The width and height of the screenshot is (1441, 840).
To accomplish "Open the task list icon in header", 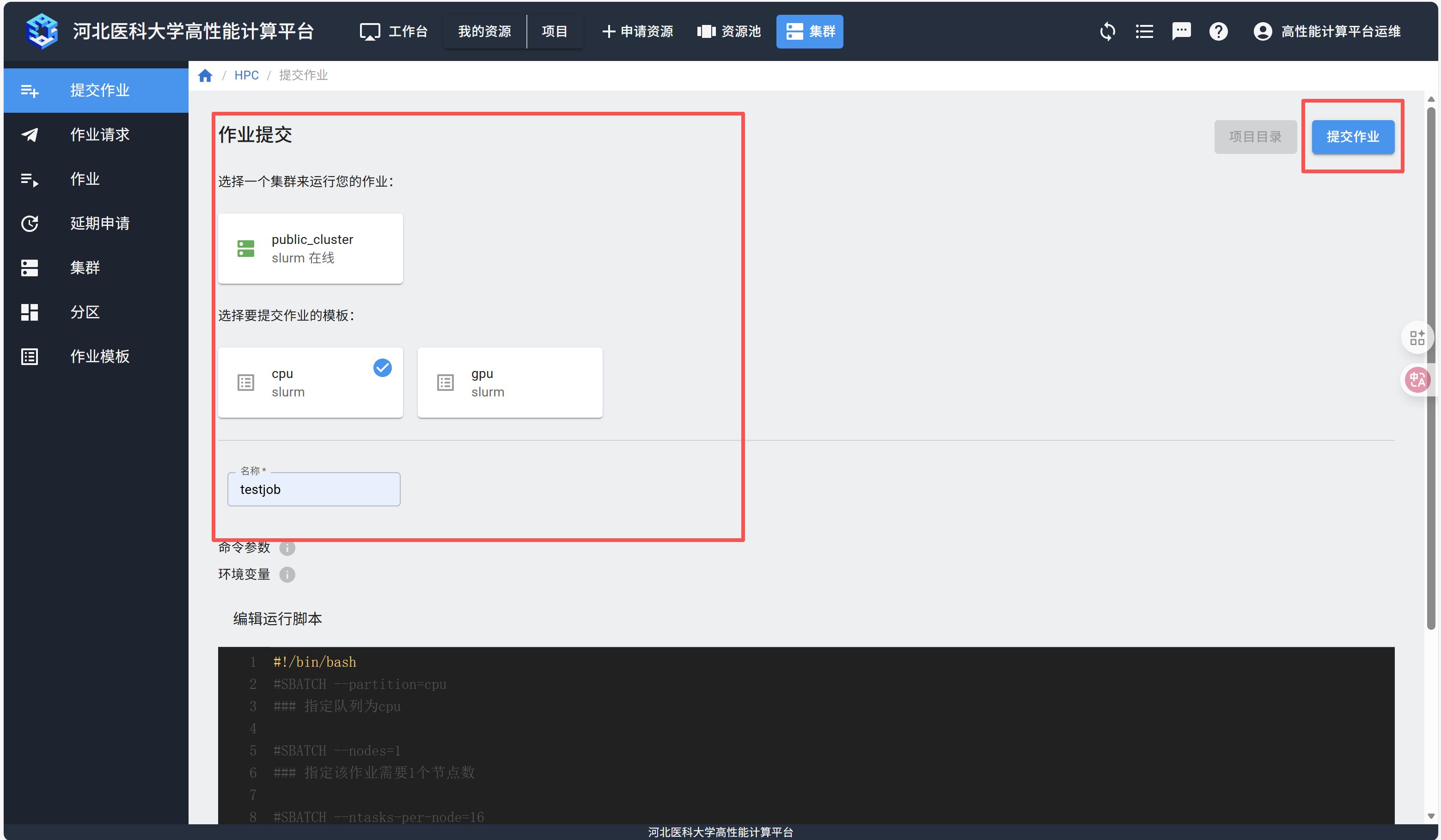I will coord(1144,31).
